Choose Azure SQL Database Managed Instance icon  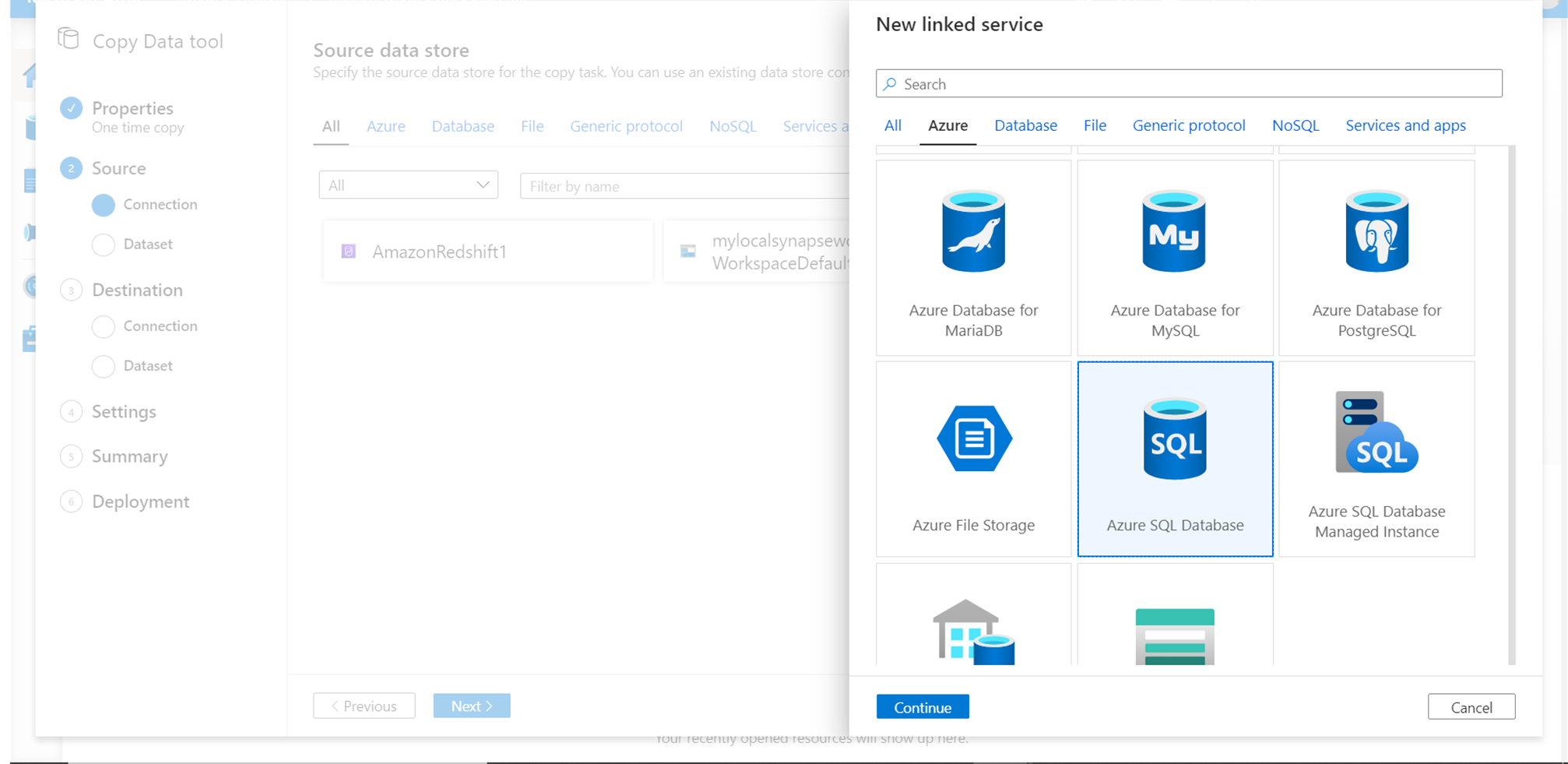1376,432
